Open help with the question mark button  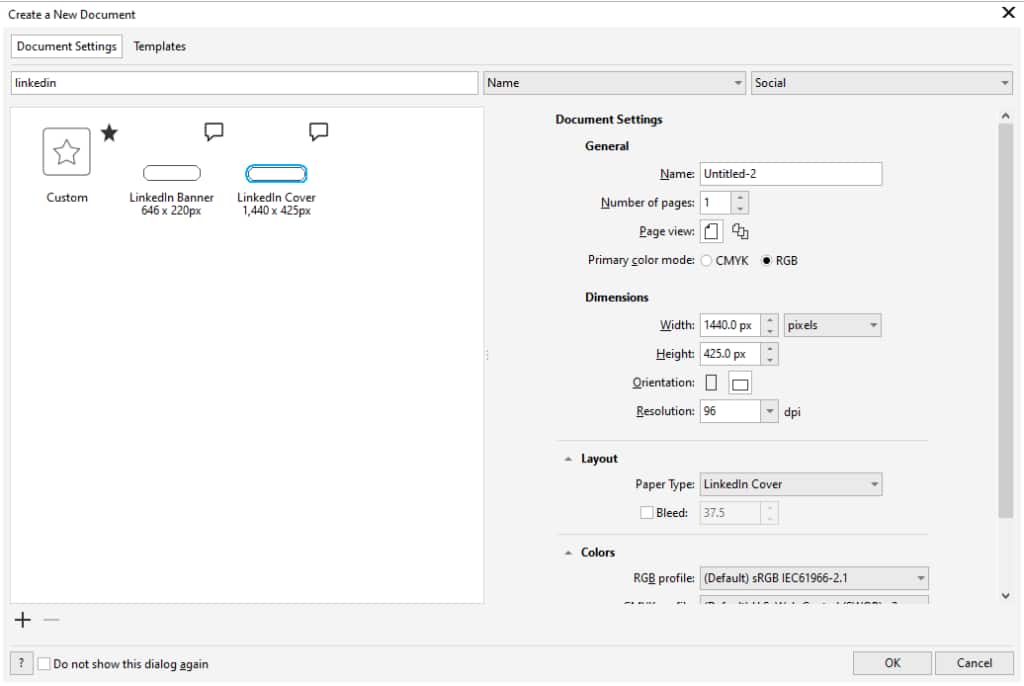21,663
